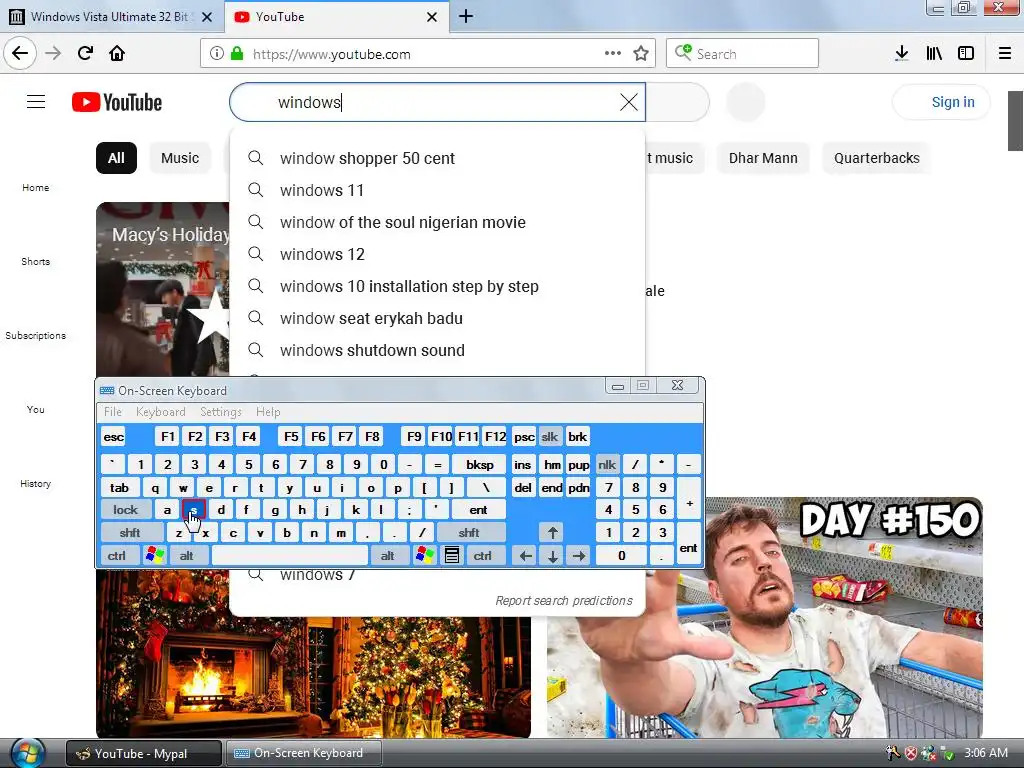This screenshot has width=1024, height=768.
Task: Click the Reload page icon
Action: point(85,54)
